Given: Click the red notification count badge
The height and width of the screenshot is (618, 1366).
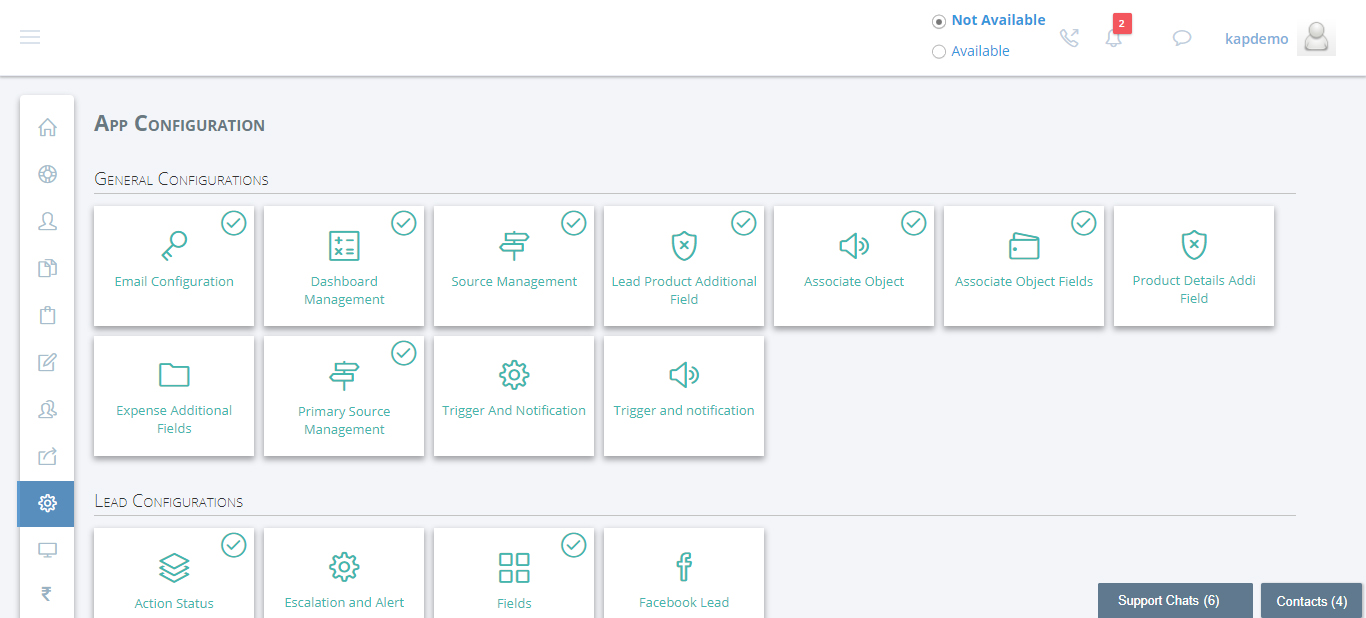Looking at the screenshot, I should point(1122,23).
